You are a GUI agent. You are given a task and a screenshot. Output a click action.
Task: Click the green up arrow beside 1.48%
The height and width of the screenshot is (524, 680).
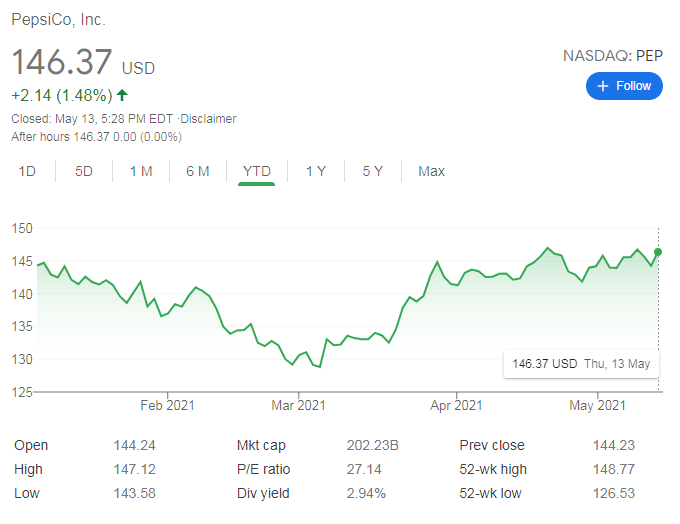click(x=122, y=95)
